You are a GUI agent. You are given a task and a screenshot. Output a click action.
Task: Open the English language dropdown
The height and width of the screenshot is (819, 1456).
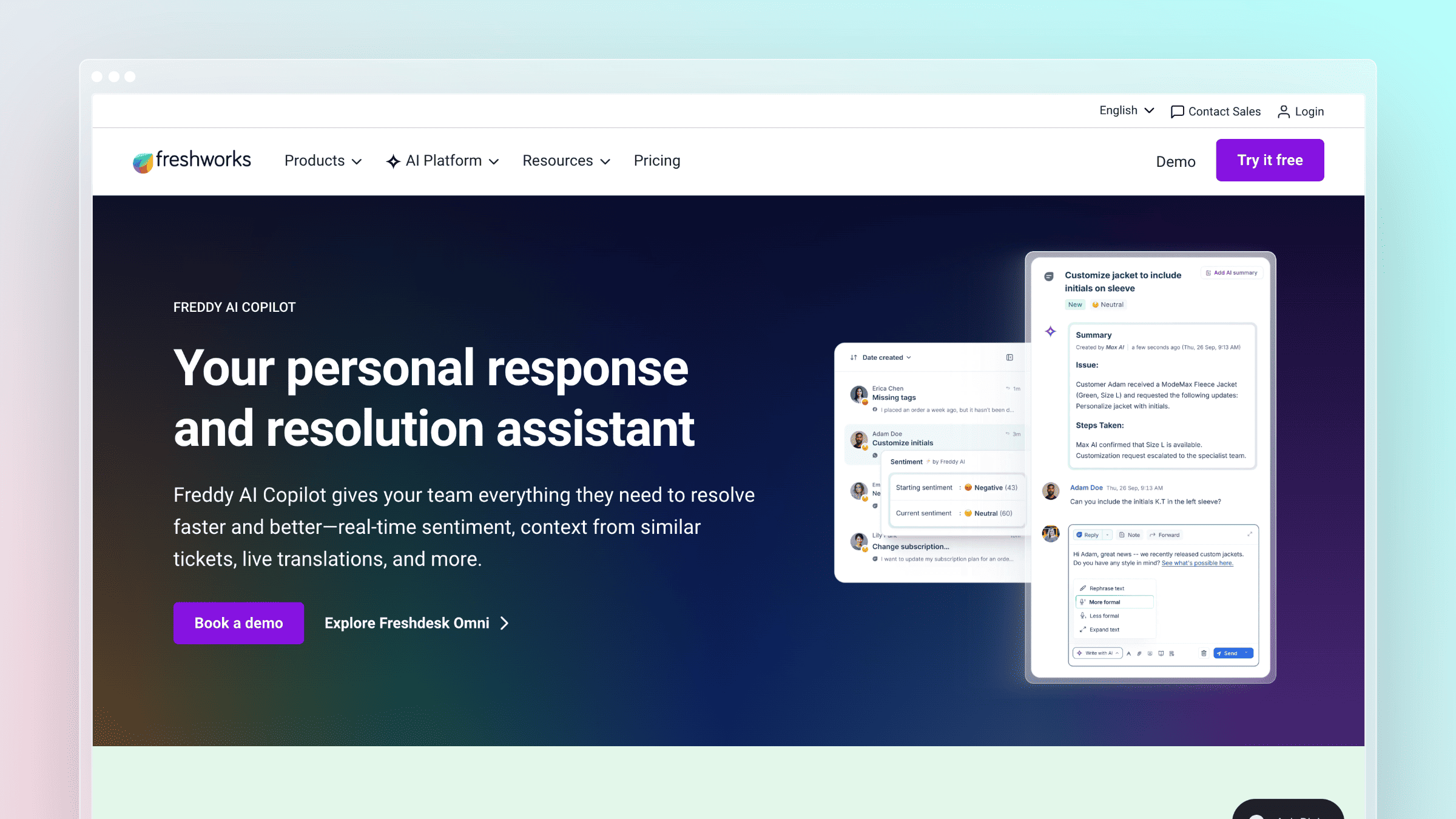[x=1127, y=110]
